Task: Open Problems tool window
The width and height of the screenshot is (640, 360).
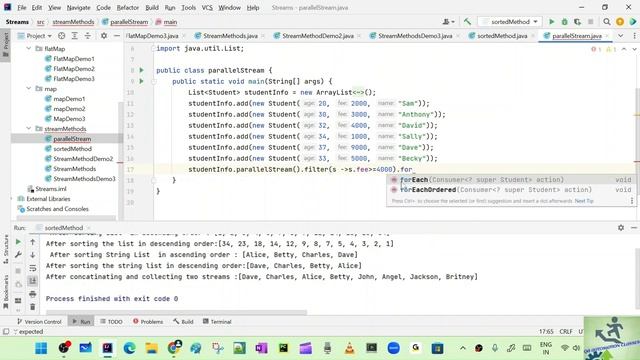Action: [148, 322]
